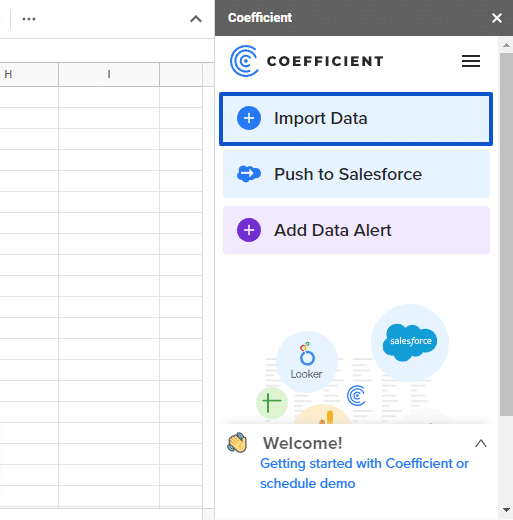Click the purple plus icon on Add Data Alert
This screenshot has width=513, height=520.
click(249, 230)
